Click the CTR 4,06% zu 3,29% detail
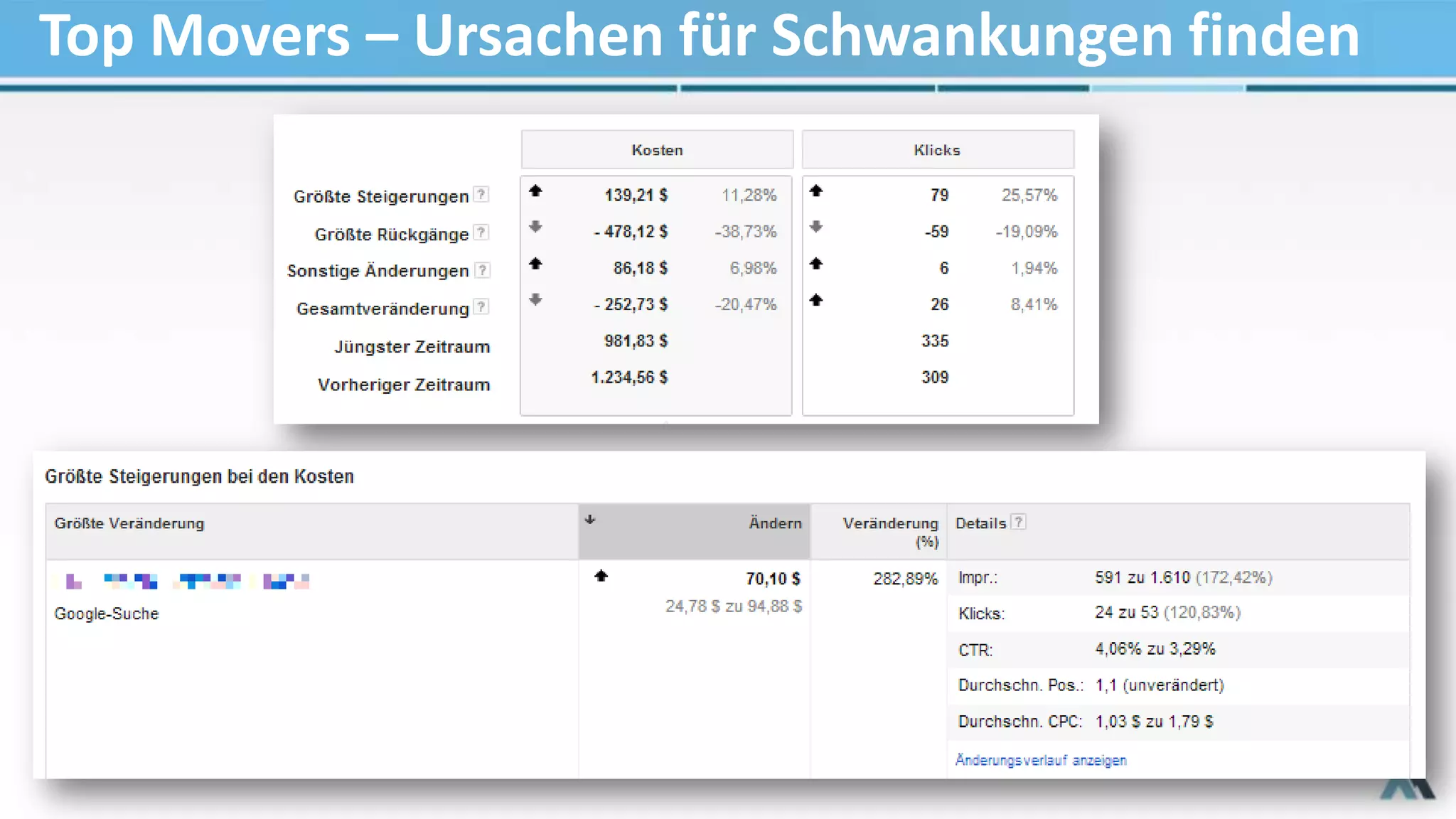The image size is (1456, 819). coord(1178,649)
